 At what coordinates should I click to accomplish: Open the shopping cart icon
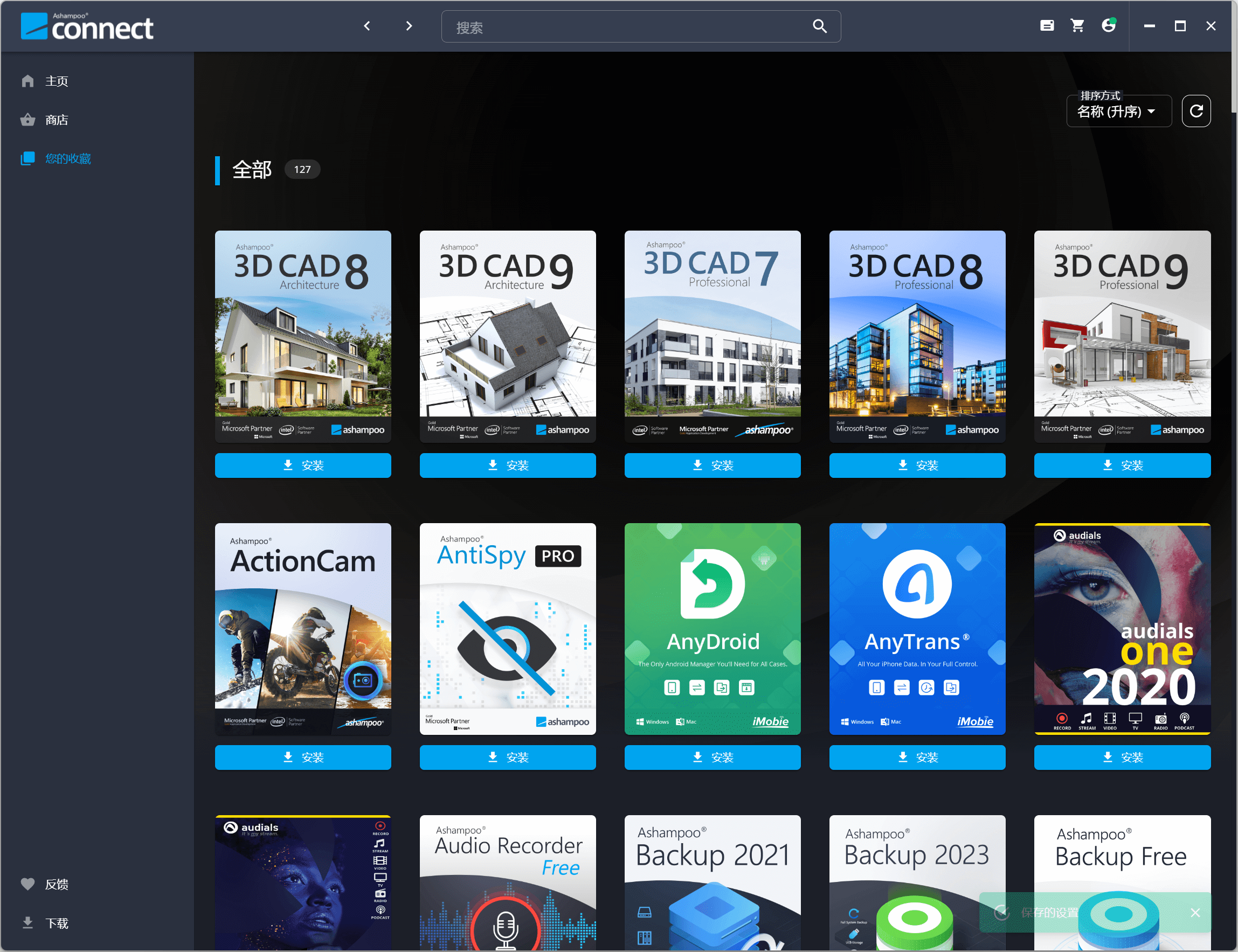pos(1077,25)
